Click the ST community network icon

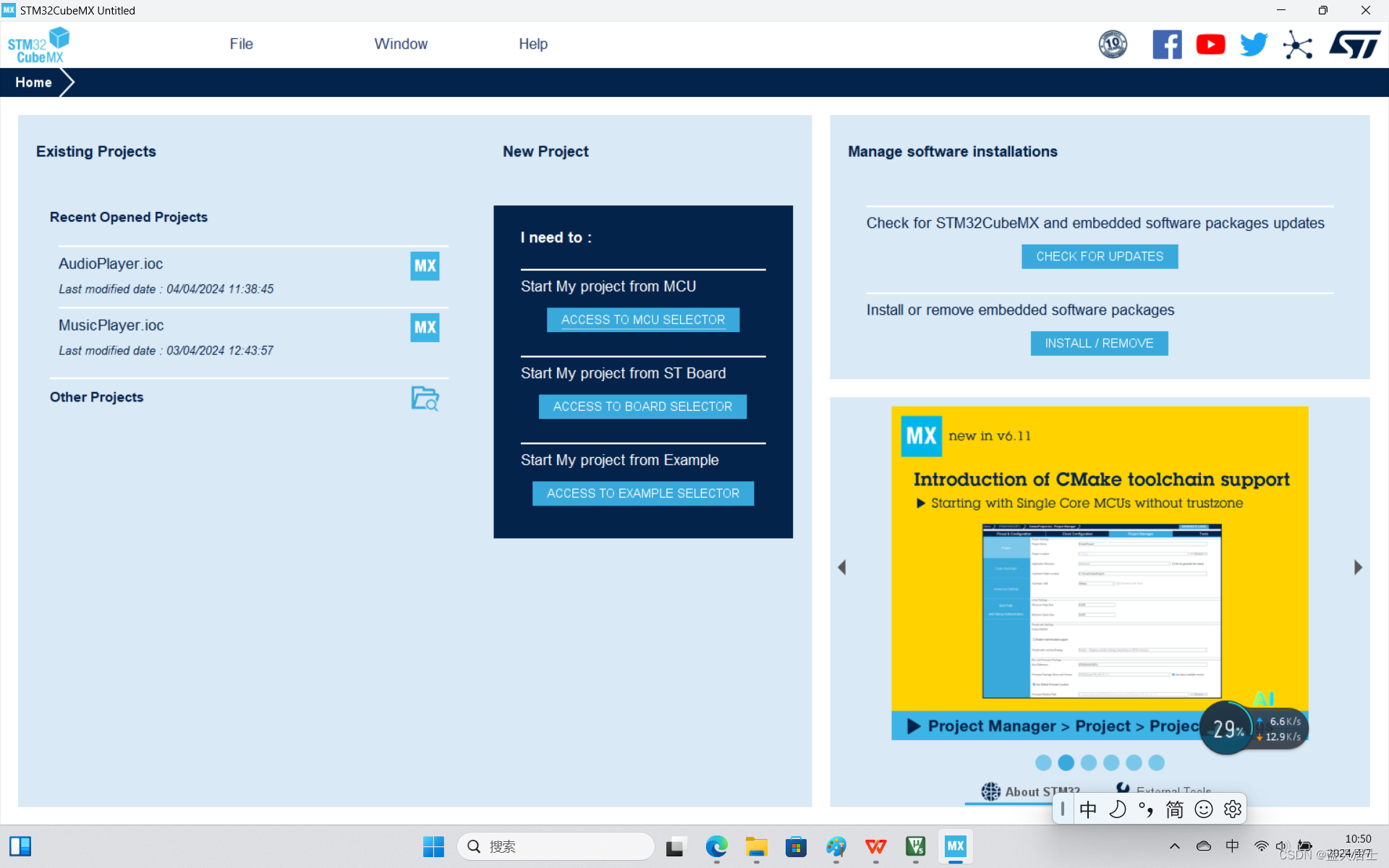[x=1297, y=45]
